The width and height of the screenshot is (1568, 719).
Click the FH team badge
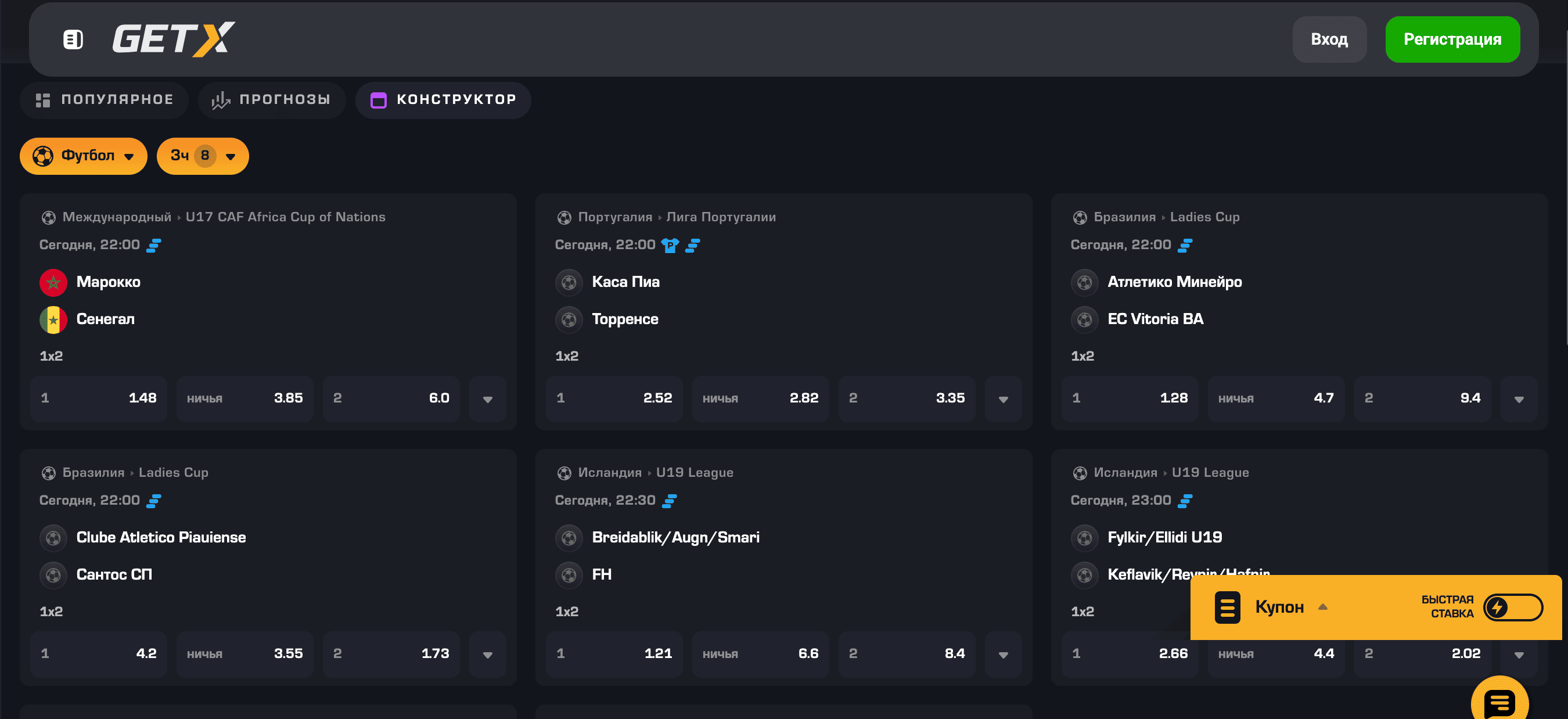[569, 575]
